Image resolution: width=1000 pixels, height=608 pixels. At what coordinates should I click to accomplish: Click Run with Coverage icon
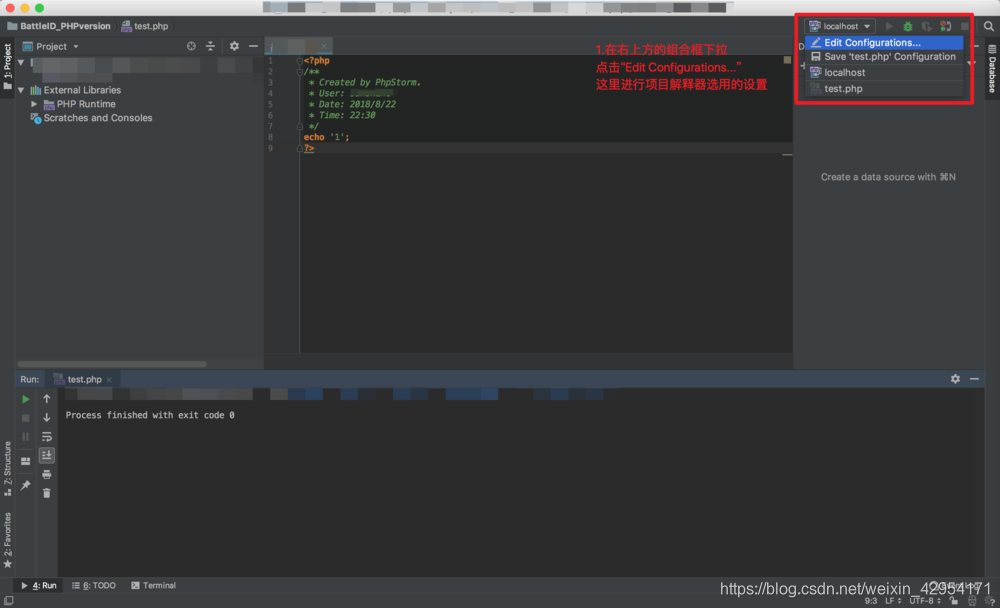click(927, 26)
